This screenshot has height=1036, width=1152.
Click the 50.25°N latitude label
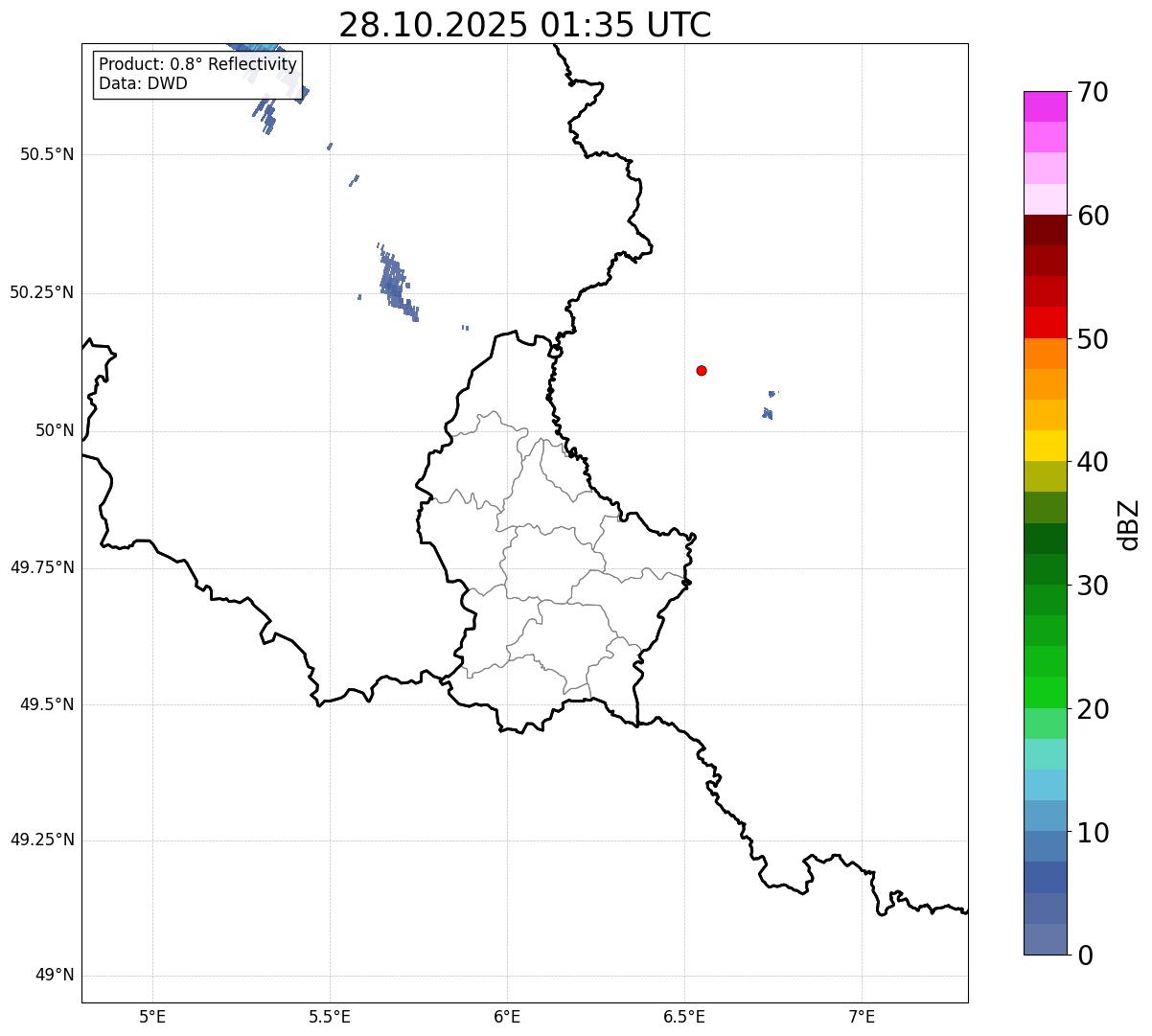click(42, 292)
